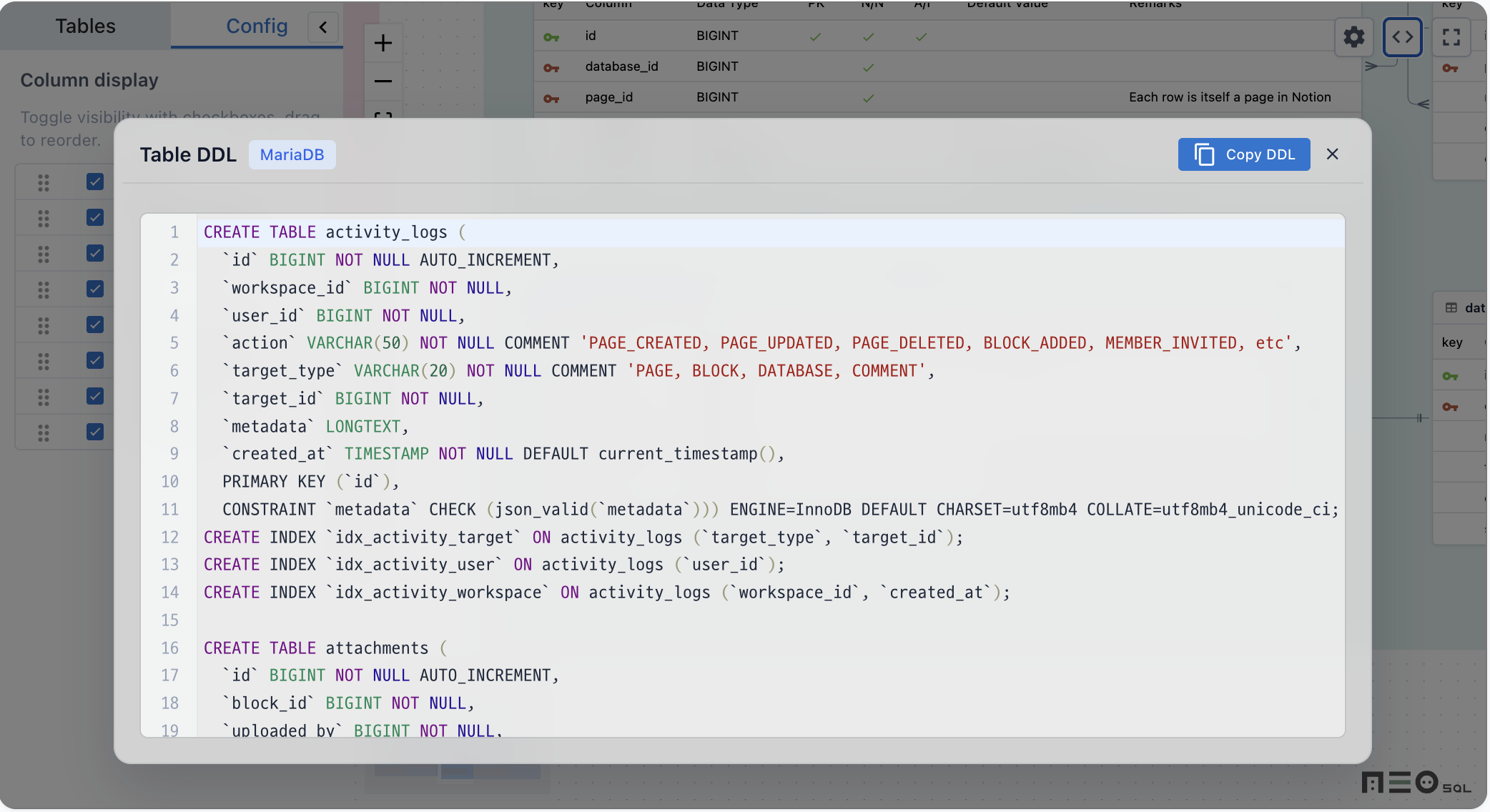This screenshot has width=1490, height=812.
Task: Click the Copy DDL button
Action: coord(1244,154)
